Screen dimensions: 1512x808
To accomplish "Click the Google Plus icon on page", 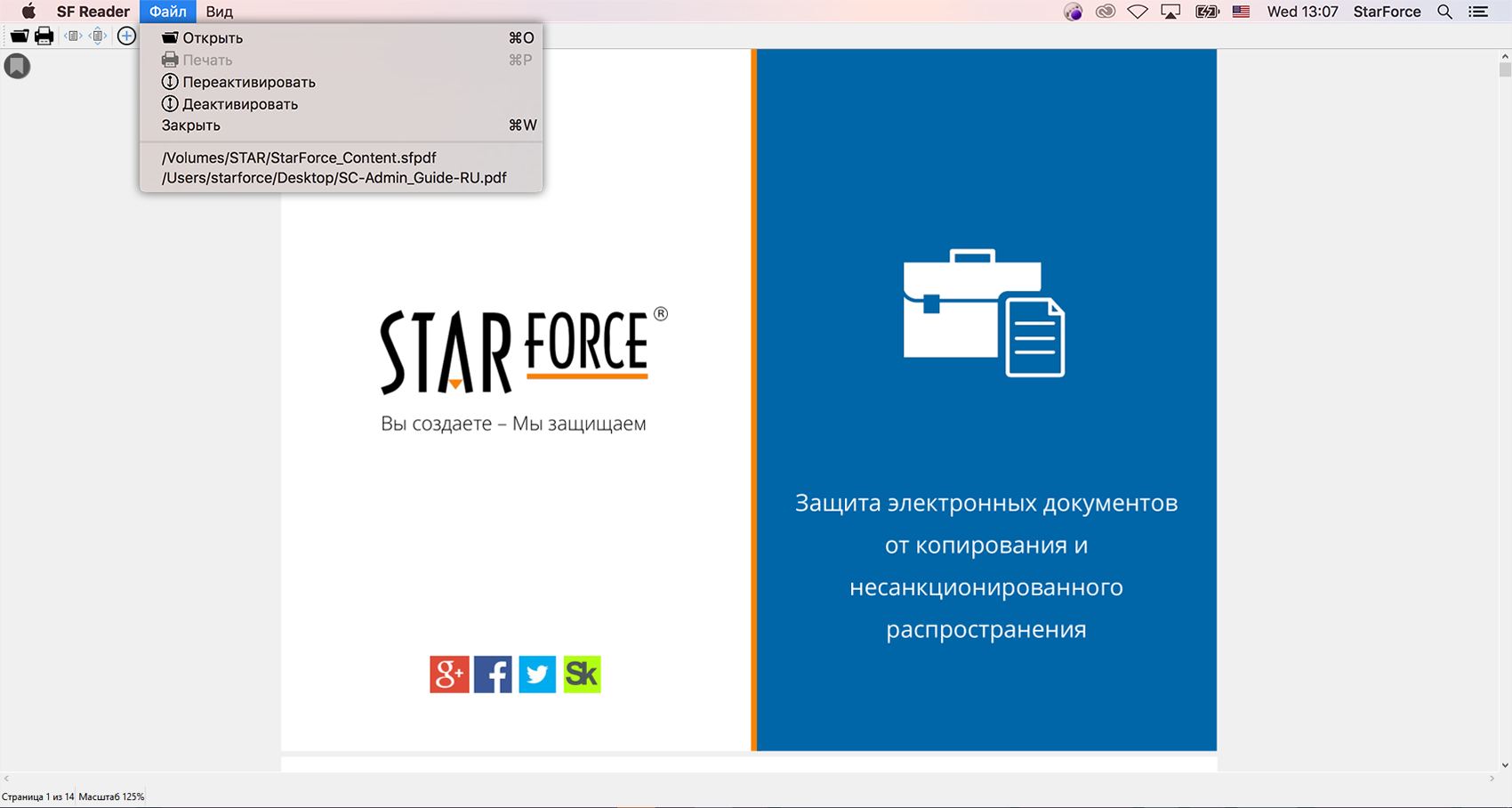I will pyautogui.click(x=449, y=675).
